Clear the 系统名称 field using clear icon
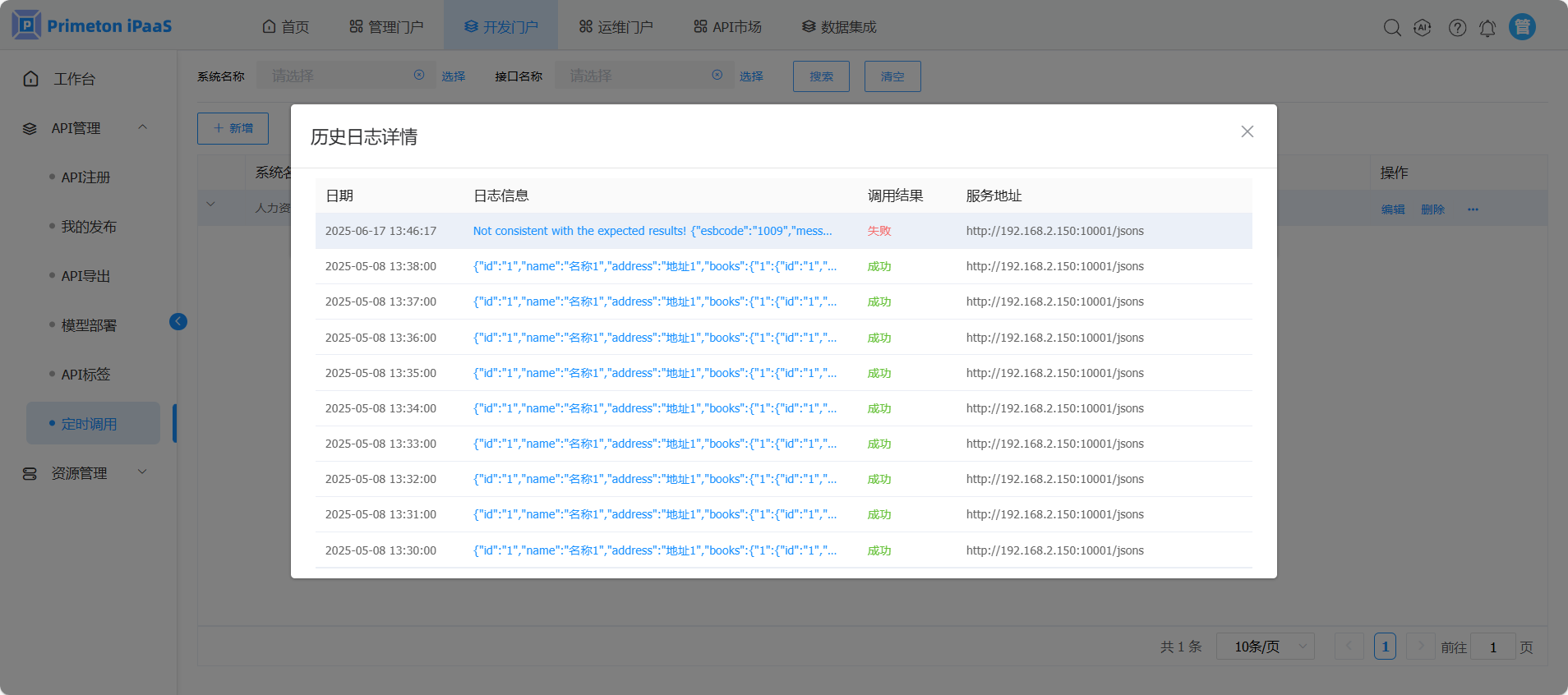The width and height of the screenshot is (1568, 695). [419, 75]
